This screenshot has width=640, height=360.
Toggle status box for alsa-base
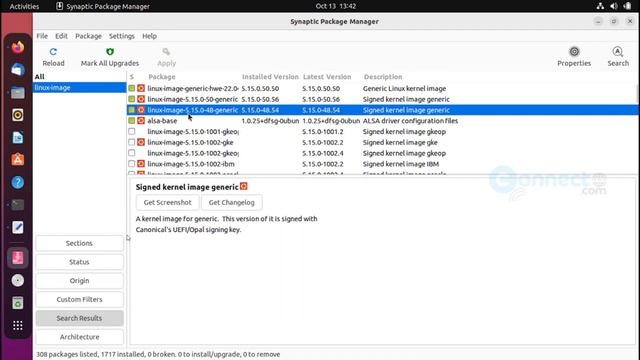click(131, 121)
